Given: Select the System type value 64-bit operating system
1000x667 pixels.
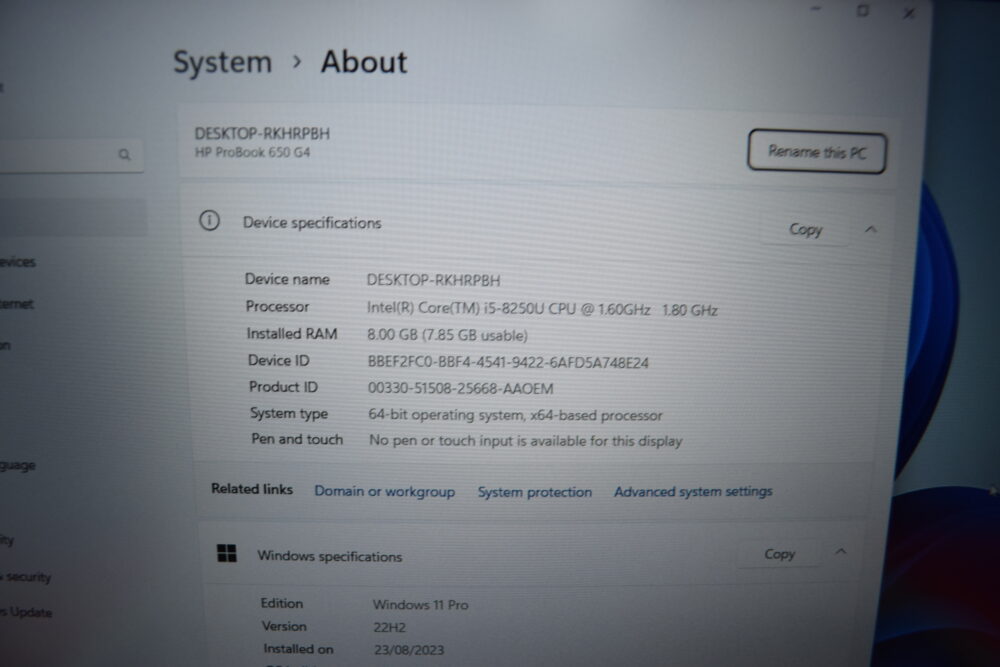Looking at the screenshot, I should coord(515,415).
